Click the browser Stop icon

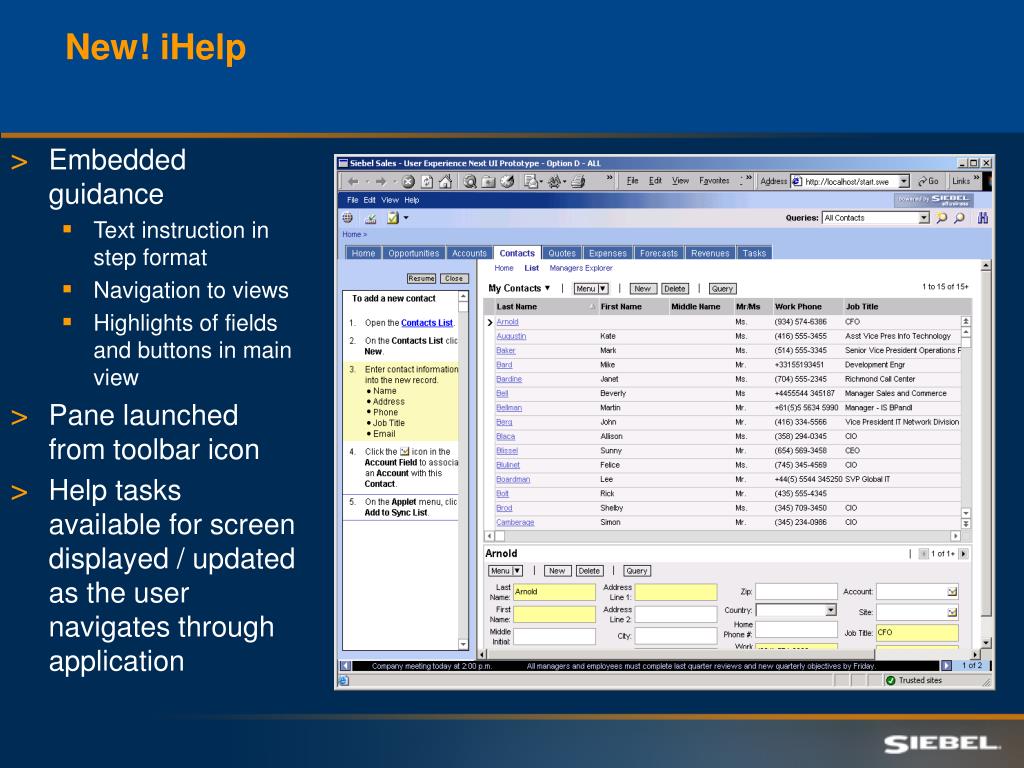pyautogui.click(x=408, y=182)
